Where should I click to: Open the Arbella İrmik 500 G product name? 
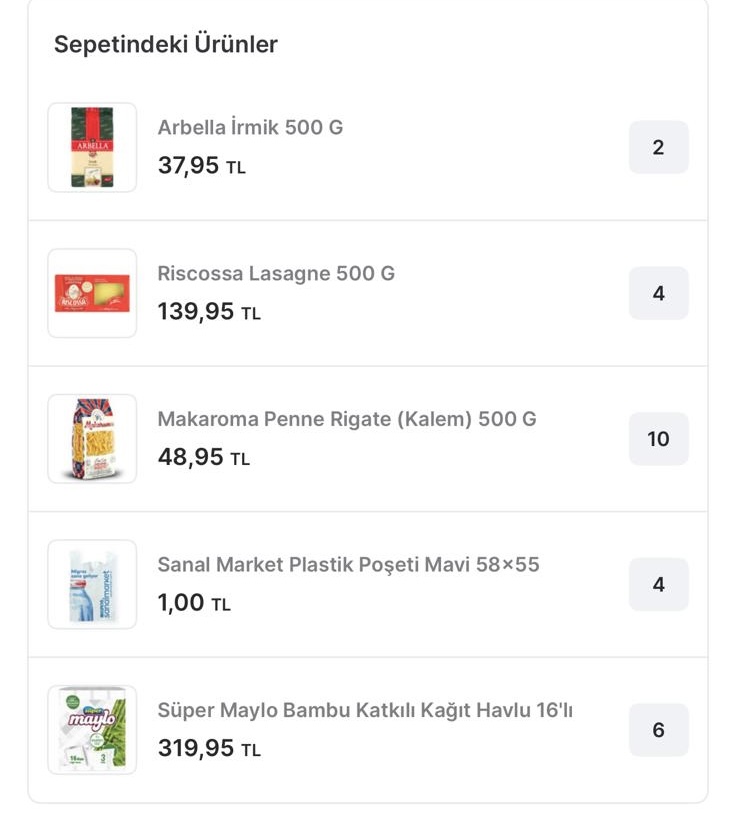(x=250, y=128)
